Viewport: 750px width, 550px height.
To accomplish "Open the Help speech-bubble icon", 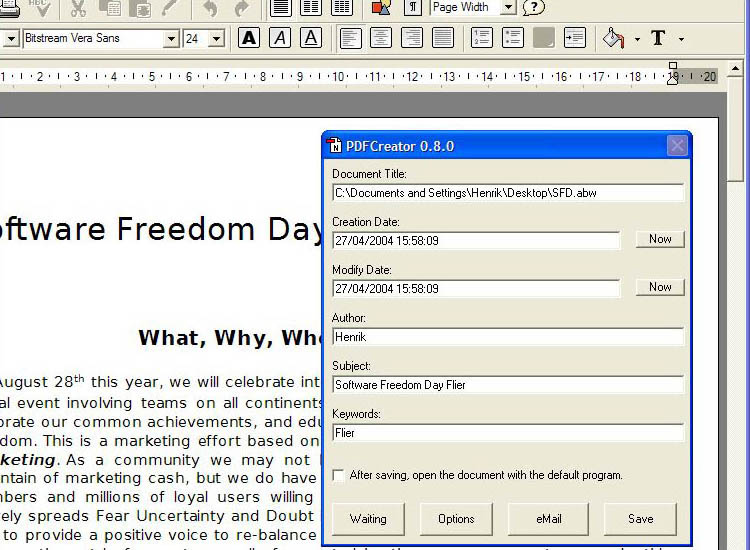I will [534, 8].
